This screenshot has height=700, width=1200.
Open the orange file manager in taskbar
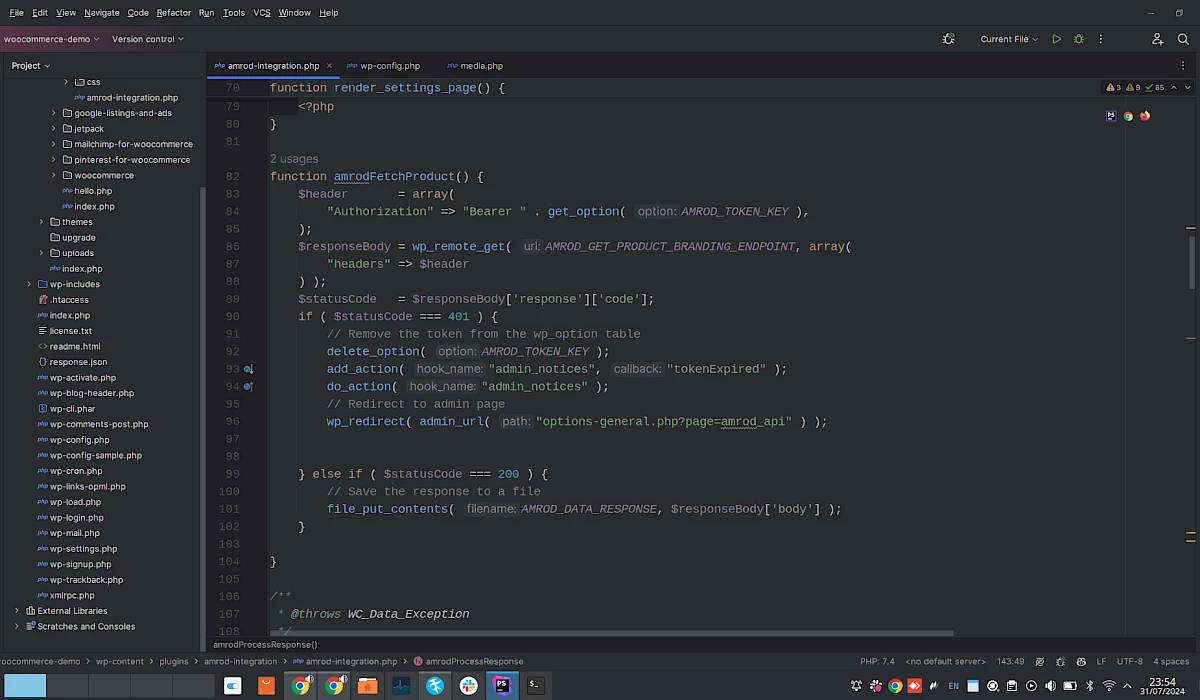(x=367, y=685)
